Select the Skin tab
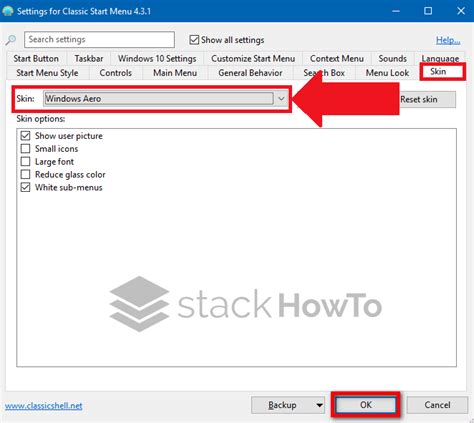 coord(442,72)
